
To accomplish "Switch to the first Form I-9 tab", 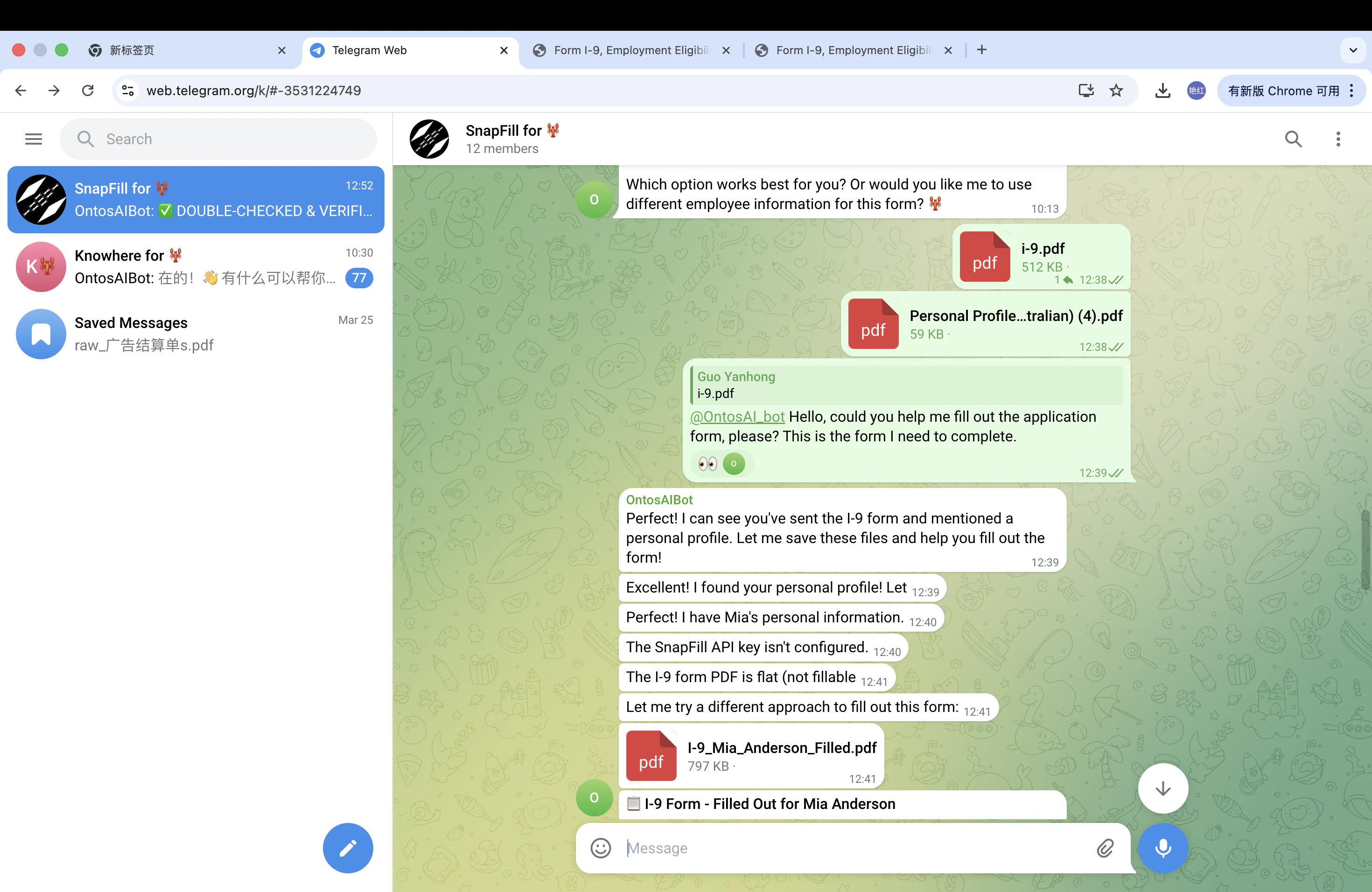I will click(x=630, y=50).
